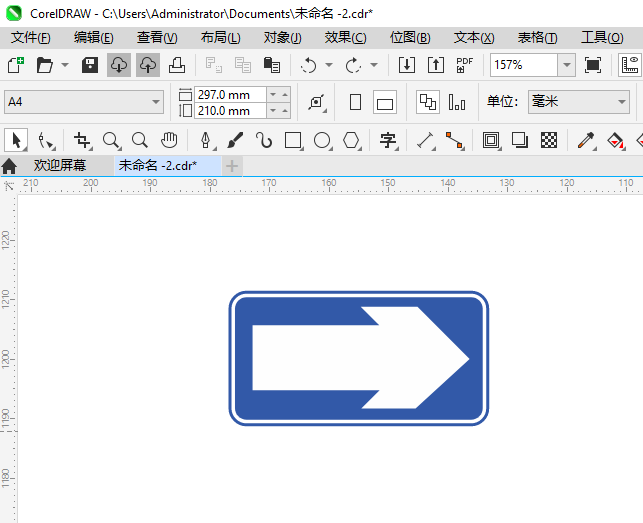Open the zoom level 157% dropdown

(566, 65)
